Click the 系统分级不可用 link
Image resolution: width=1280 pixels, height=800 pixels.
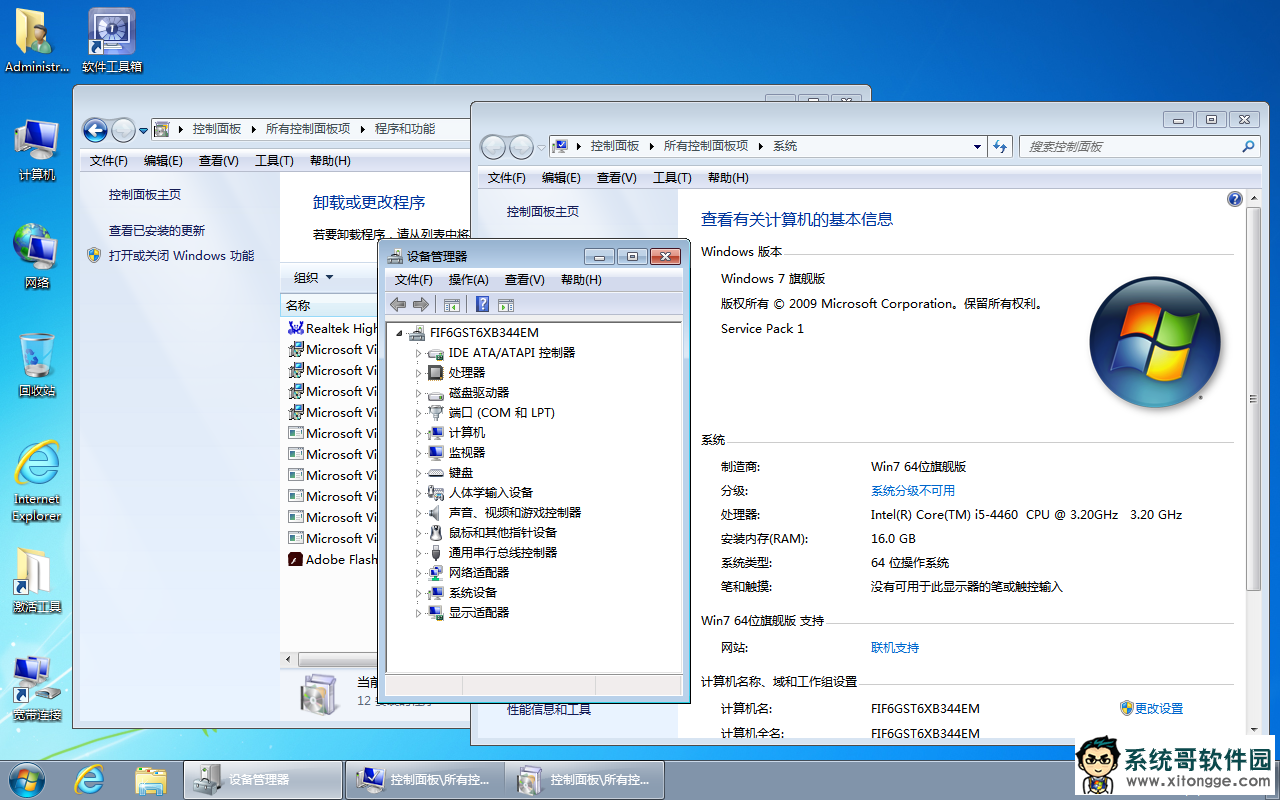pyautogui.click(x=913, y=491)
